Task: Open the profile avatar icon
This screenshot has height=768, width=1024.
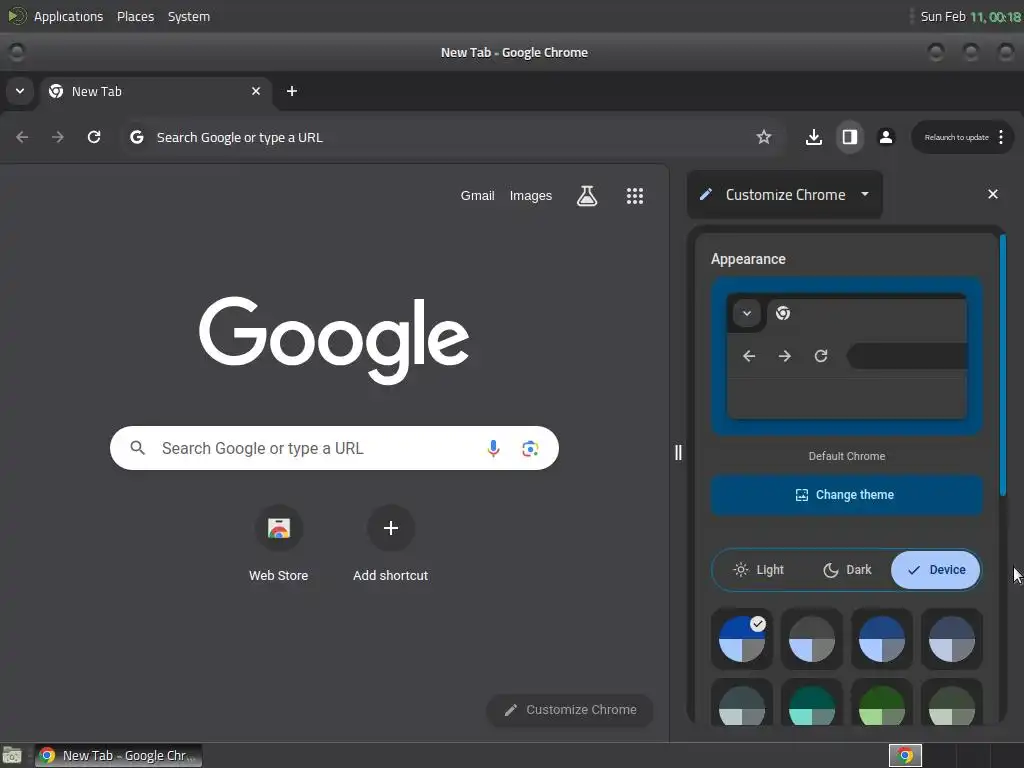Action: pyautogui.click(x=886, y=137)
